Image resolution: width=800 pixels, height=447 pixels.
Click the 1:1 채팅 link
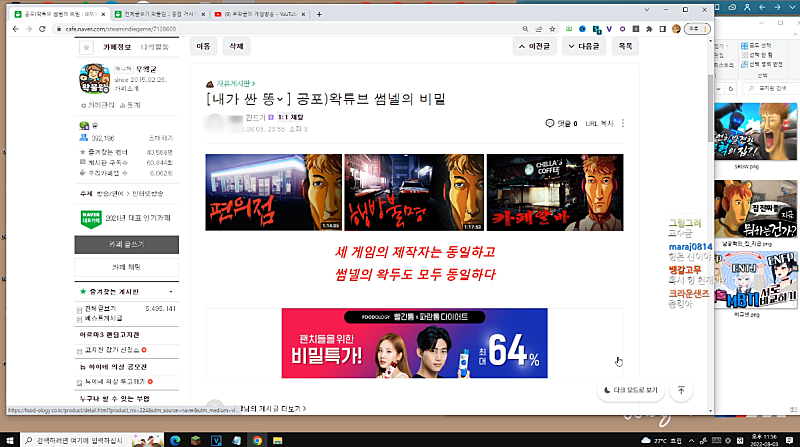click(290, 117)
